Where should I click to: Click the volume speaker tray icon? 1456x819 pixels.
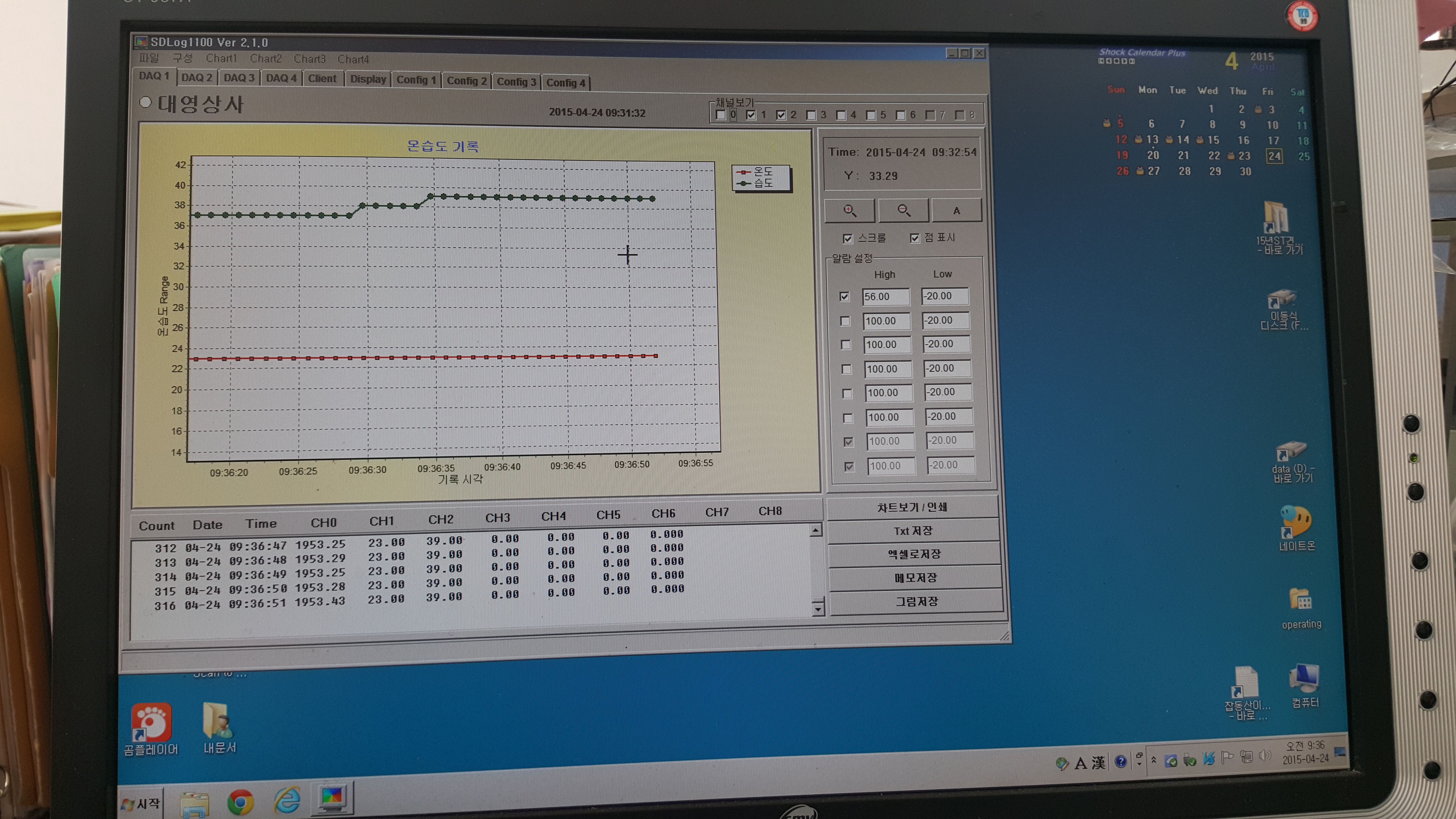click(1264, 756)
